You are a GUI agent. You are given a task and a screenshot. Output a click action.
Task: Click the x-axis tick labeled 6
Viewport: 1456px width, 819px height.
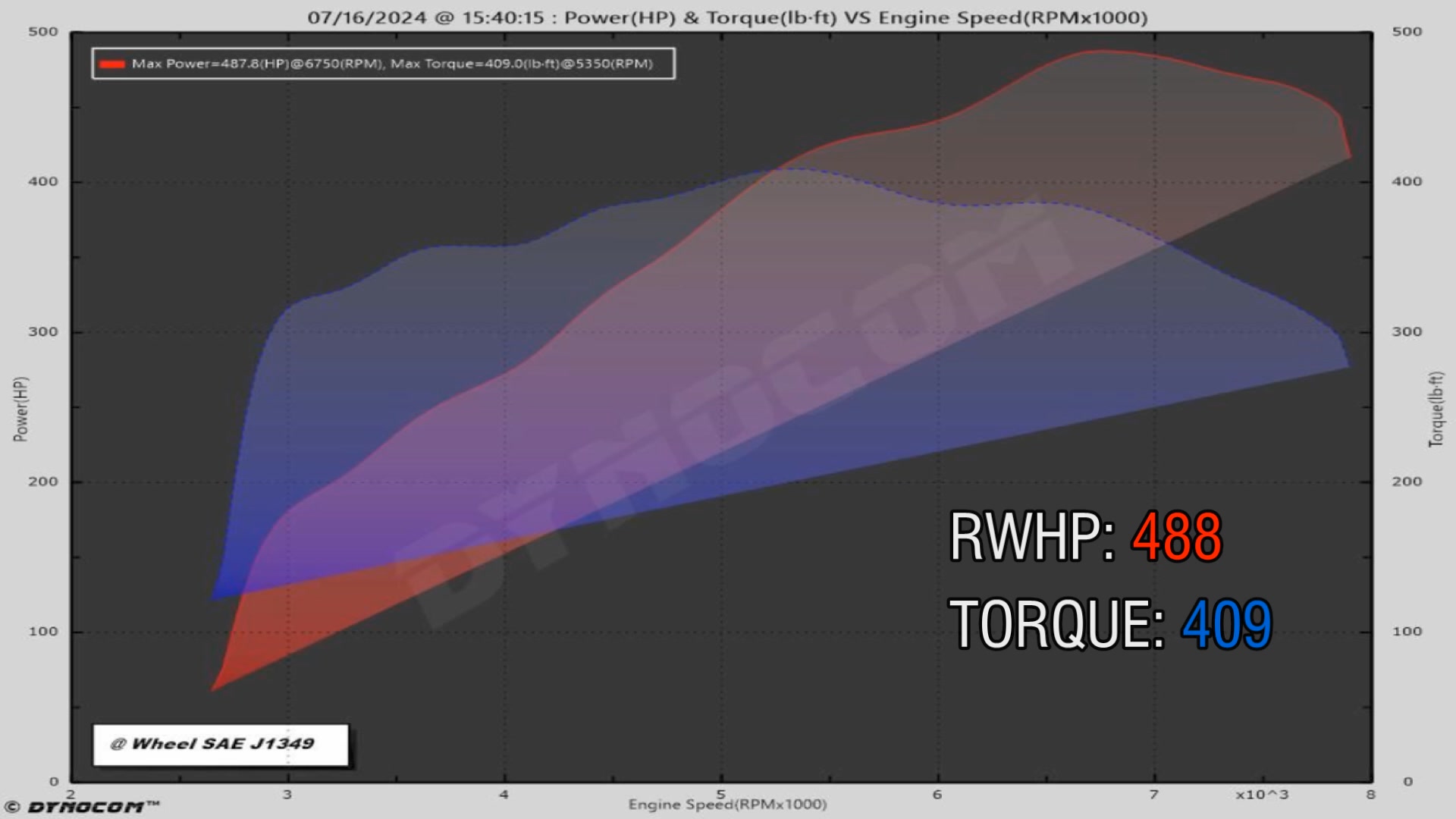(x=937, y=795)
